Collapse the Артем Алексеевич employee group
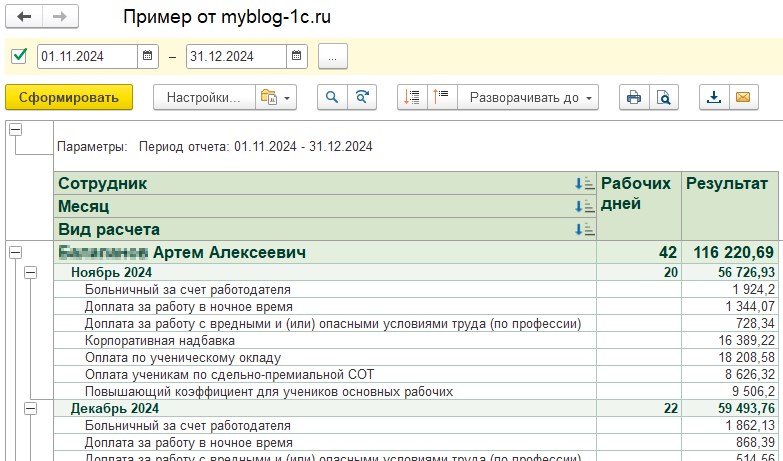 [16, 252]
